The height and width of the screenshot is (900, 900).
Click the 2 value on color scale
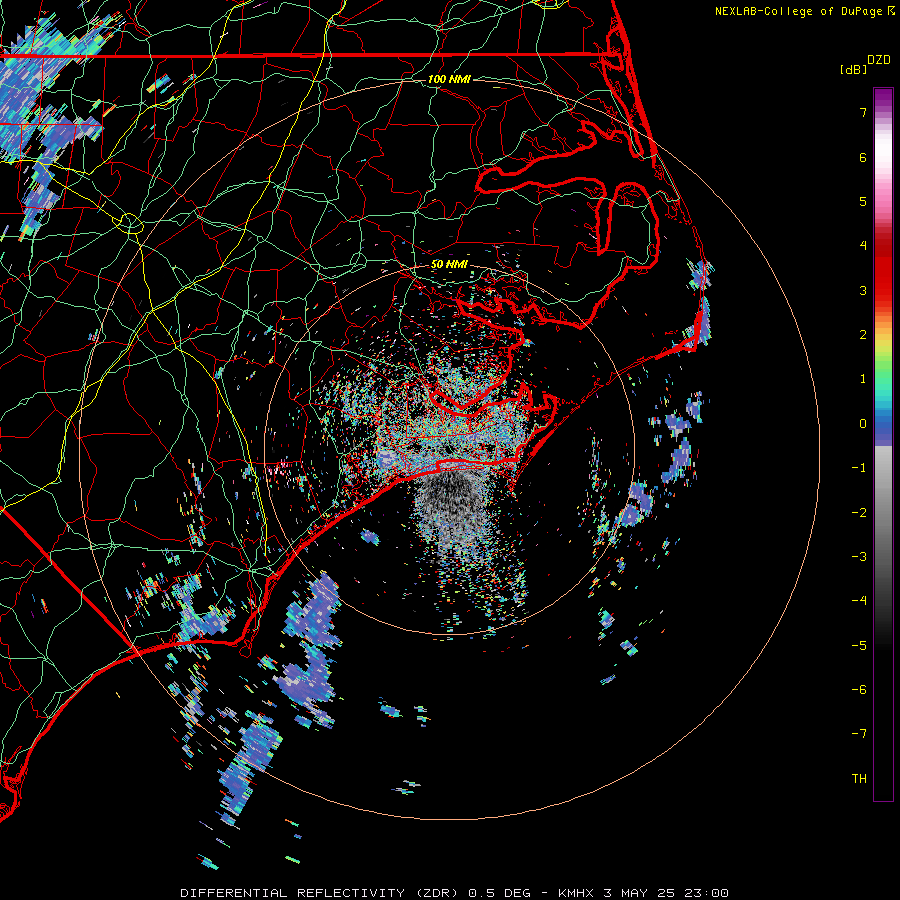pyautogui.click(x=863, y=335)
